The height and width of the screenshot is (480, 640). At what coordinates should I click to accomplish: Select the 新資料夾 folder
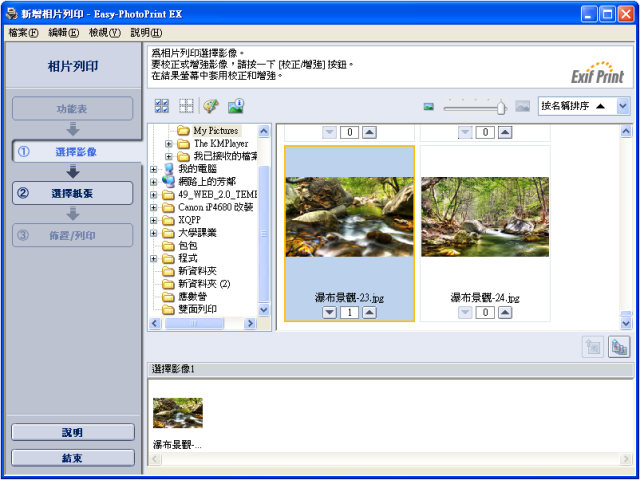189,271
